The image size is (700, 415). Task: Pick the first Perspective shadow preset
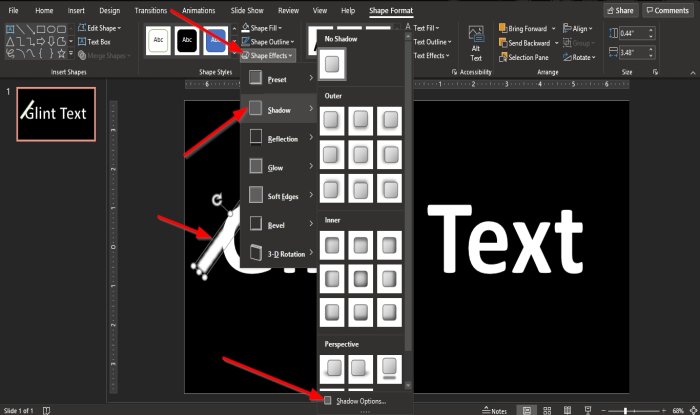click(334, 368)
